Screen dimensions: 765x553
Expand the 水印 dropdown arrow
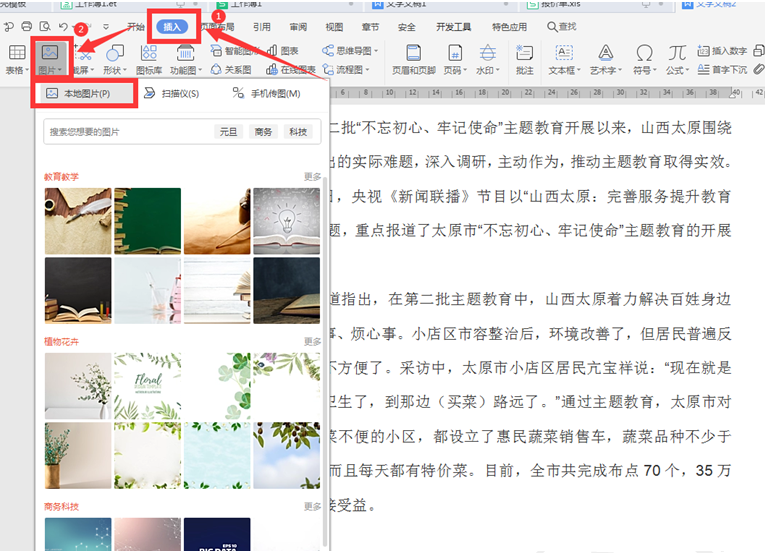pyautogui.click(x=498, y=70)
